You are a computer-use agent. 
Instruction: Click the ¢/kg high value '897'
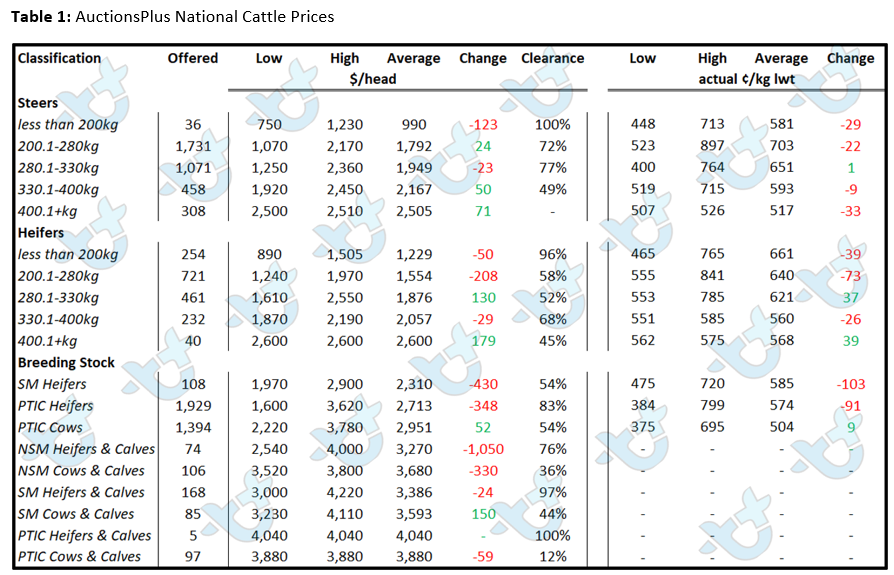pos(712,146)
